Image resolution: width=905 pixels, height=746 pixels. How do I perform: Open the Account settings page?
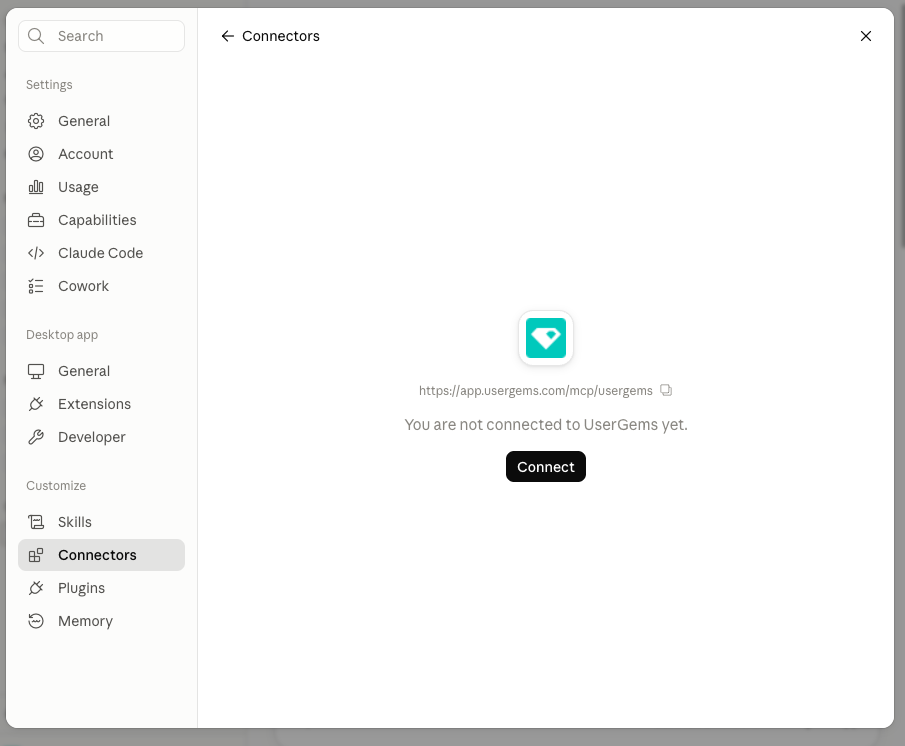(102, 154)
